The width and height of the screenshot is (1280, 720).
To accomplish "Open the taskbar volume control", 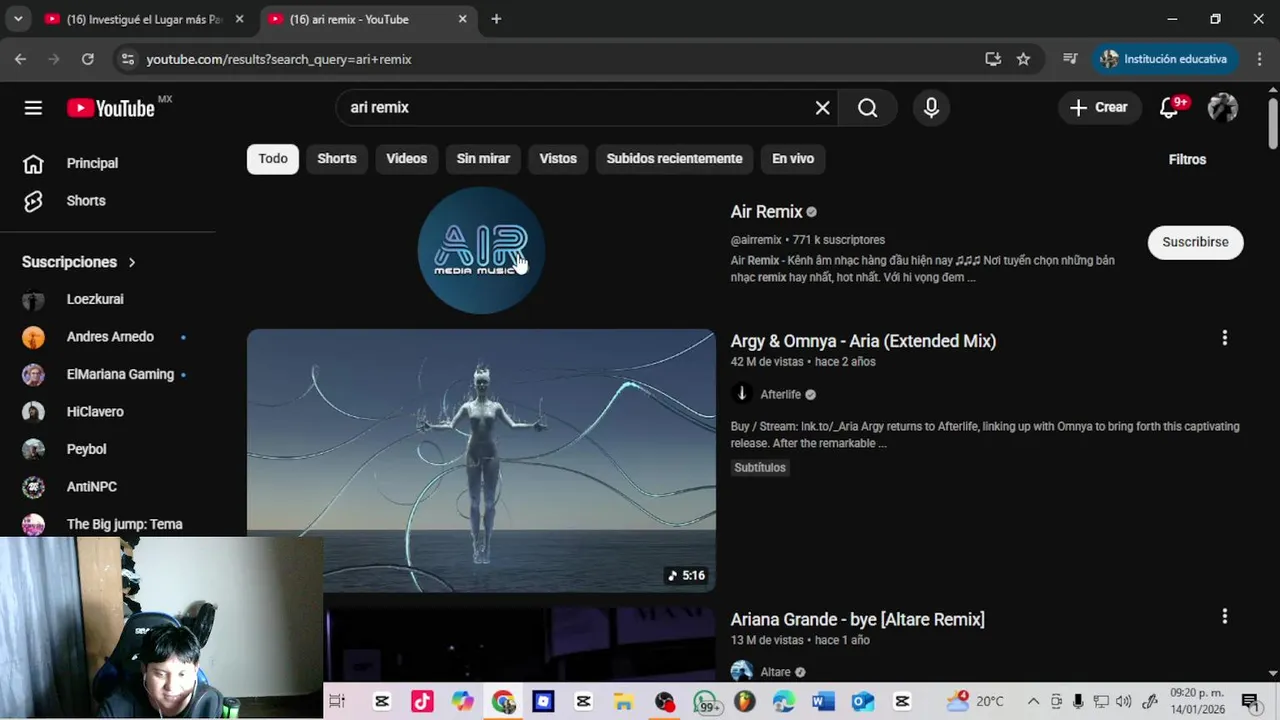I will [x=1123, y=701].
